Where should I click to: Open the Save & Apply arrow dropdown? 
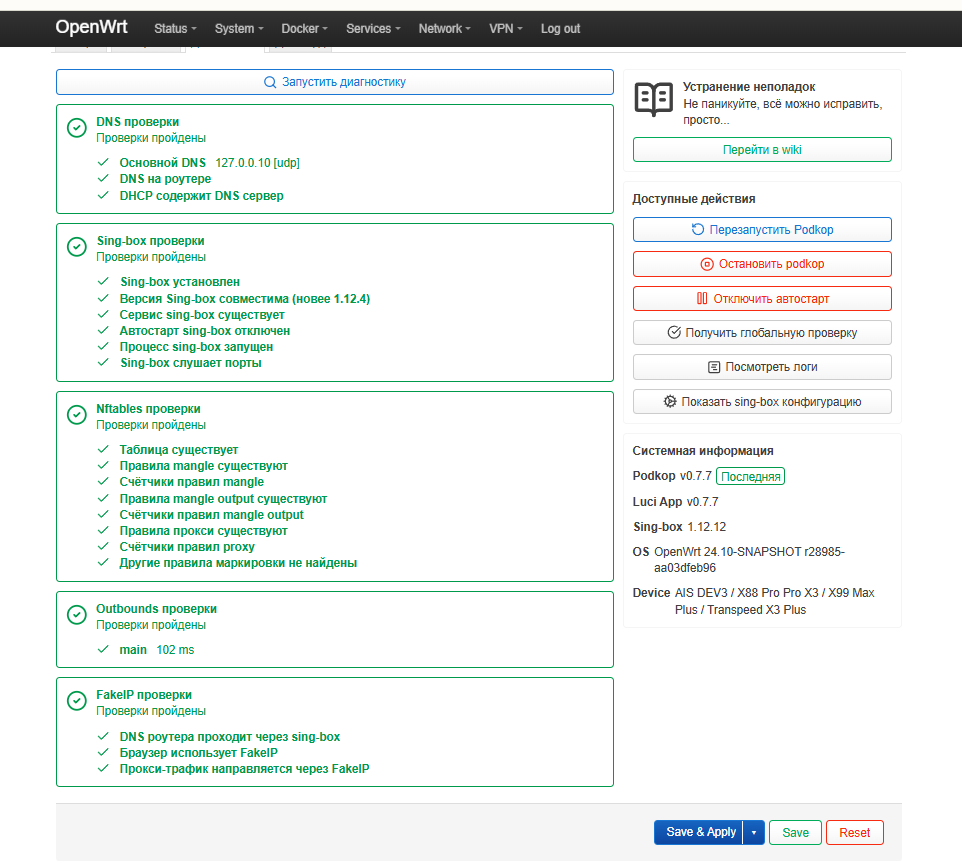click(754, 833)
